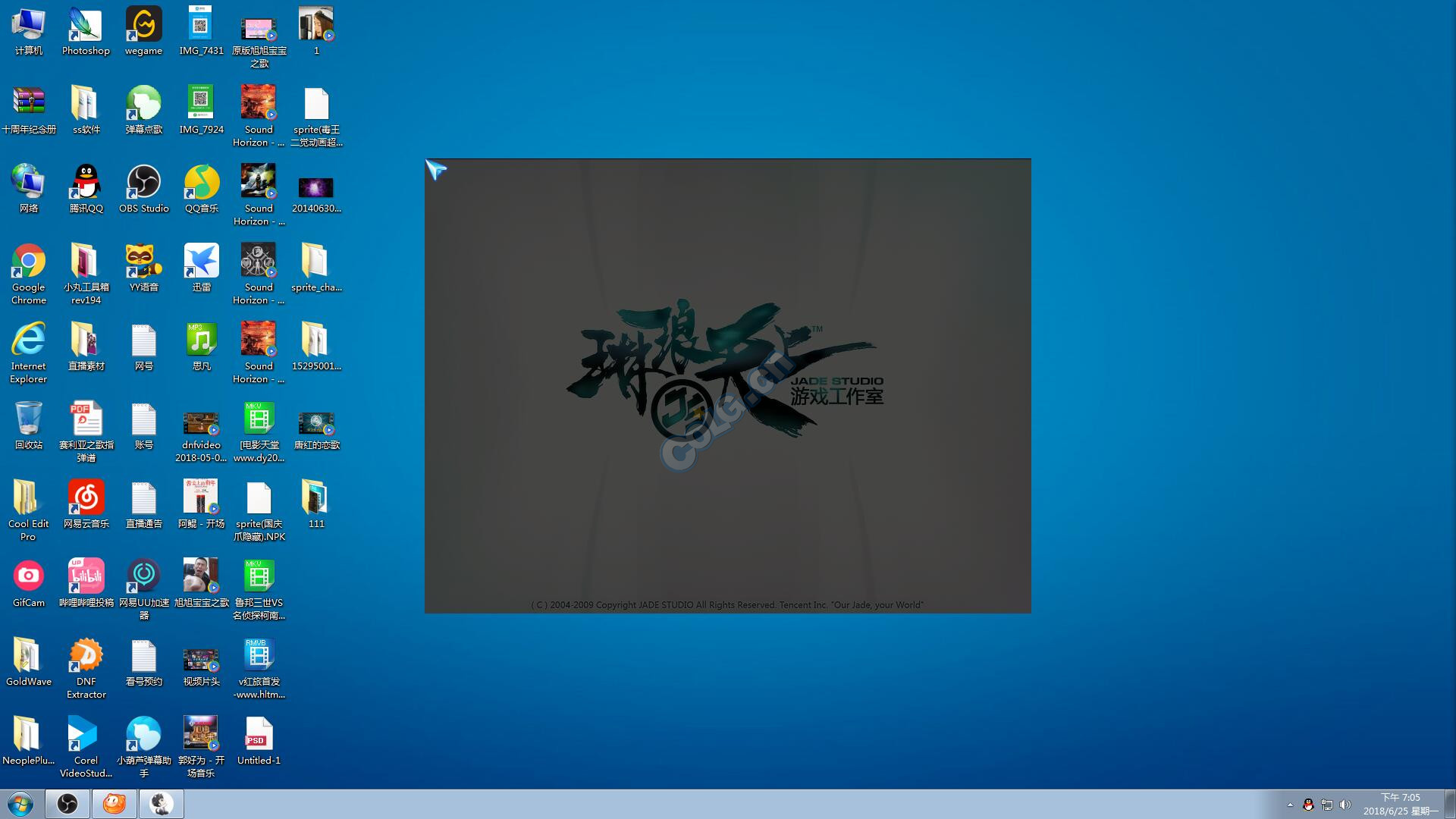Show hidden system tray icons arrow
The height and width of the screenshot is (819, 1456).
1290,805
